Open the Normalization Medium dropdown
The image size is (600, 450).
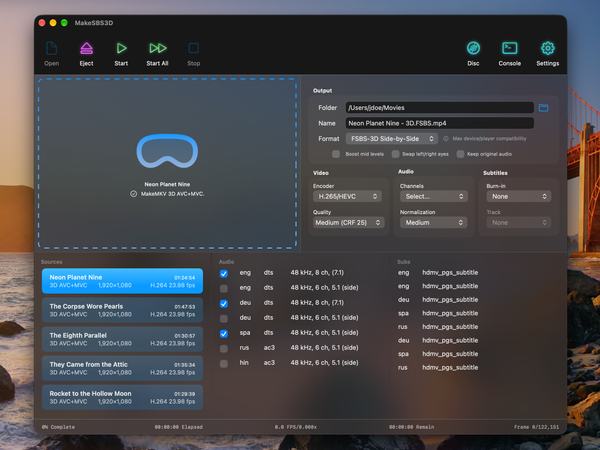pyautogui.click(x=434, y=222)
